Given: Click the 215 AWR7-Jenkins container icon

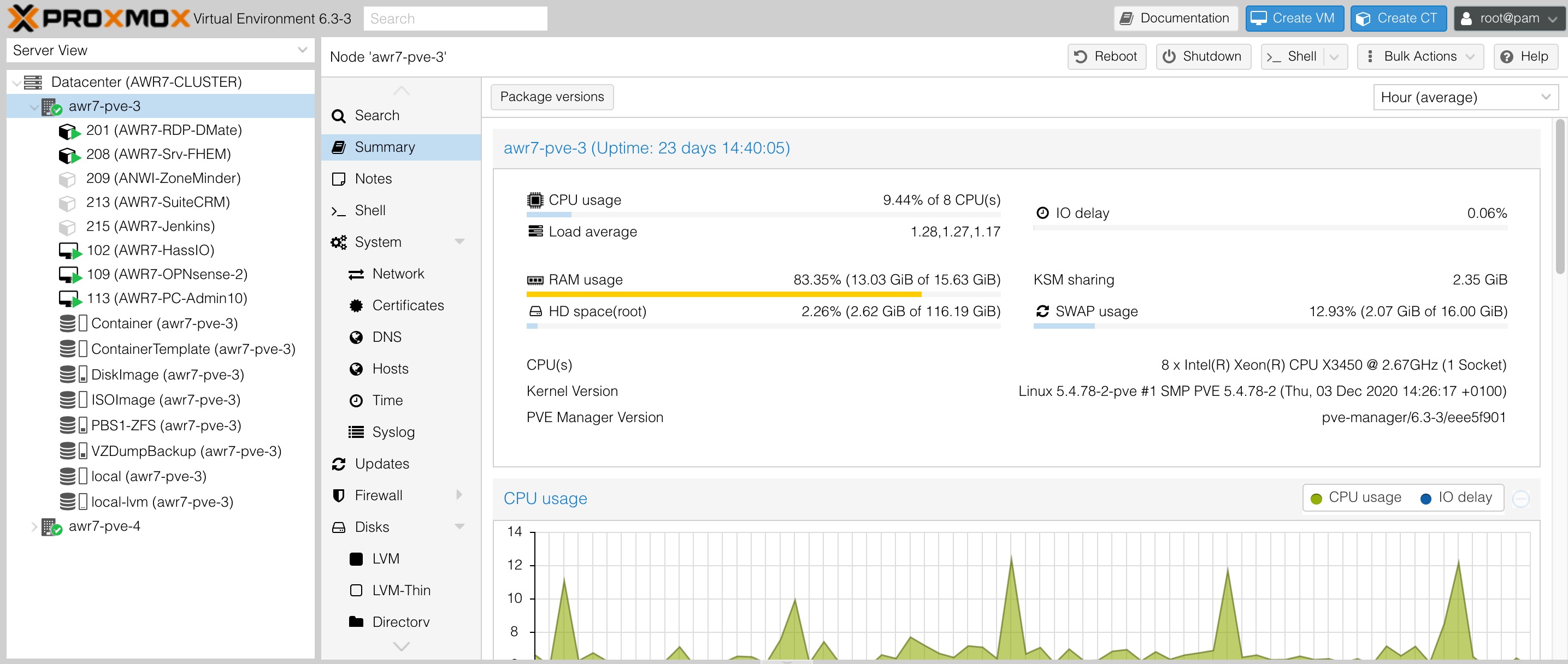Looking at the screenshot, I should (67, 227).
